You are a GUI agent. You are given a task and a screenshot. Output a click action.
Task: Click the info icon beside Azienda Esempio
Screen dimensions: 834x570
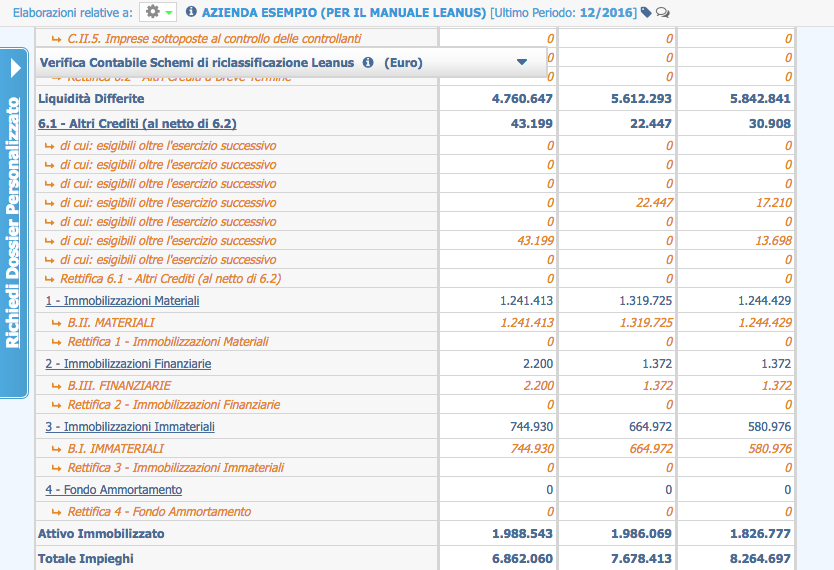tap(191, 12)
